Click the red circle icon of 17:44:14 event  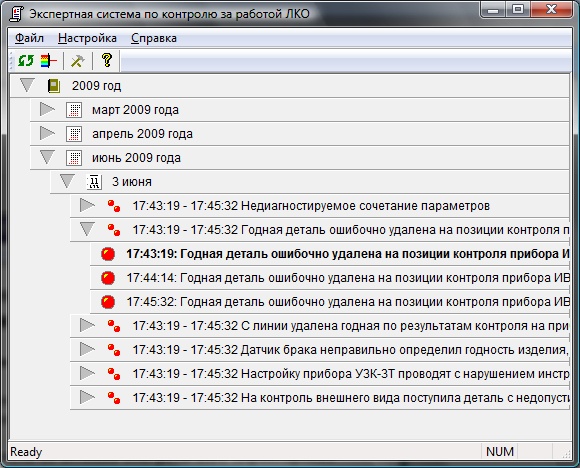[108, 278]
